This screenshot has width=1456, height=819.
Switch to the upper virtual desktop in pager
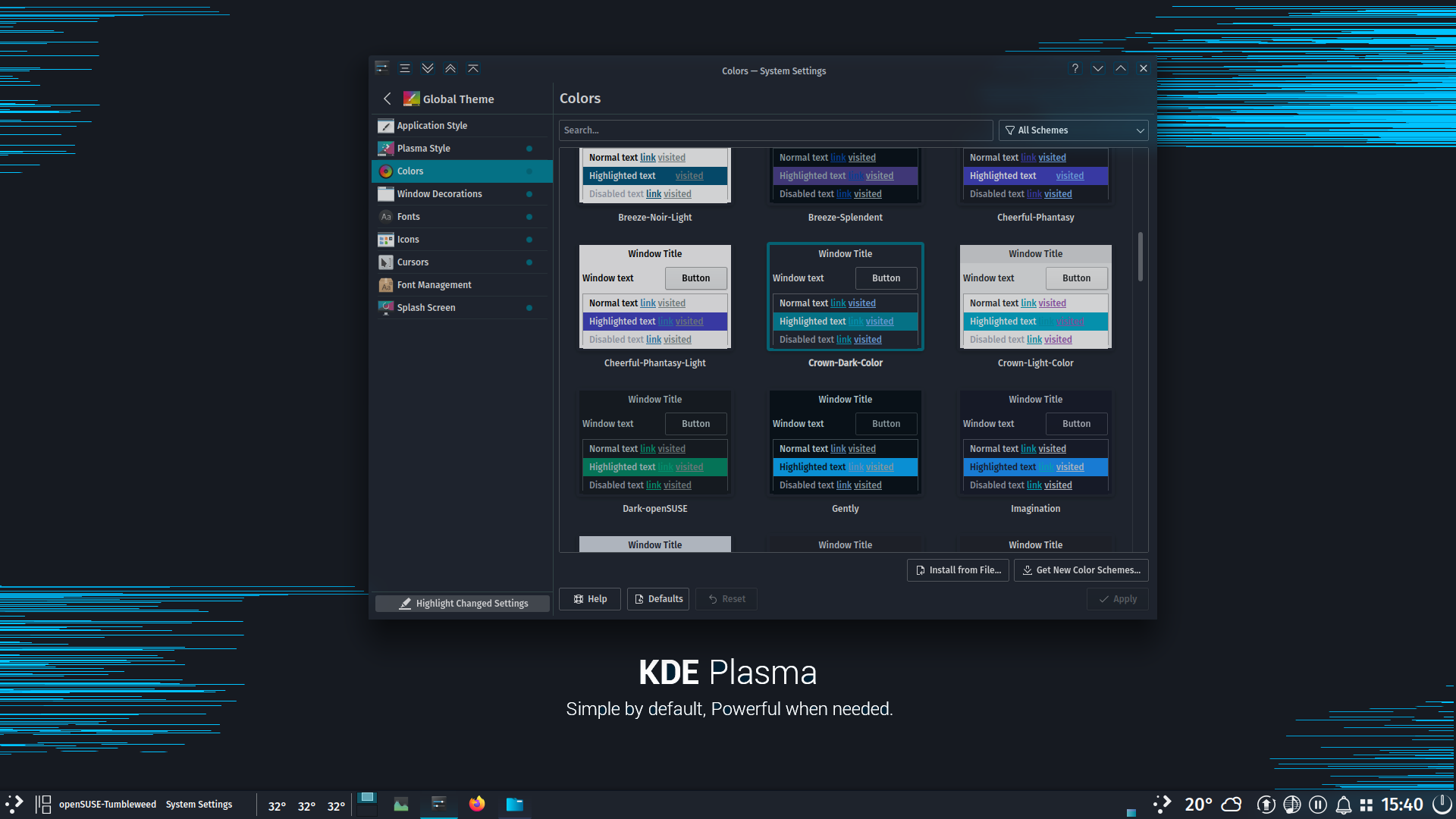[367, 798]
